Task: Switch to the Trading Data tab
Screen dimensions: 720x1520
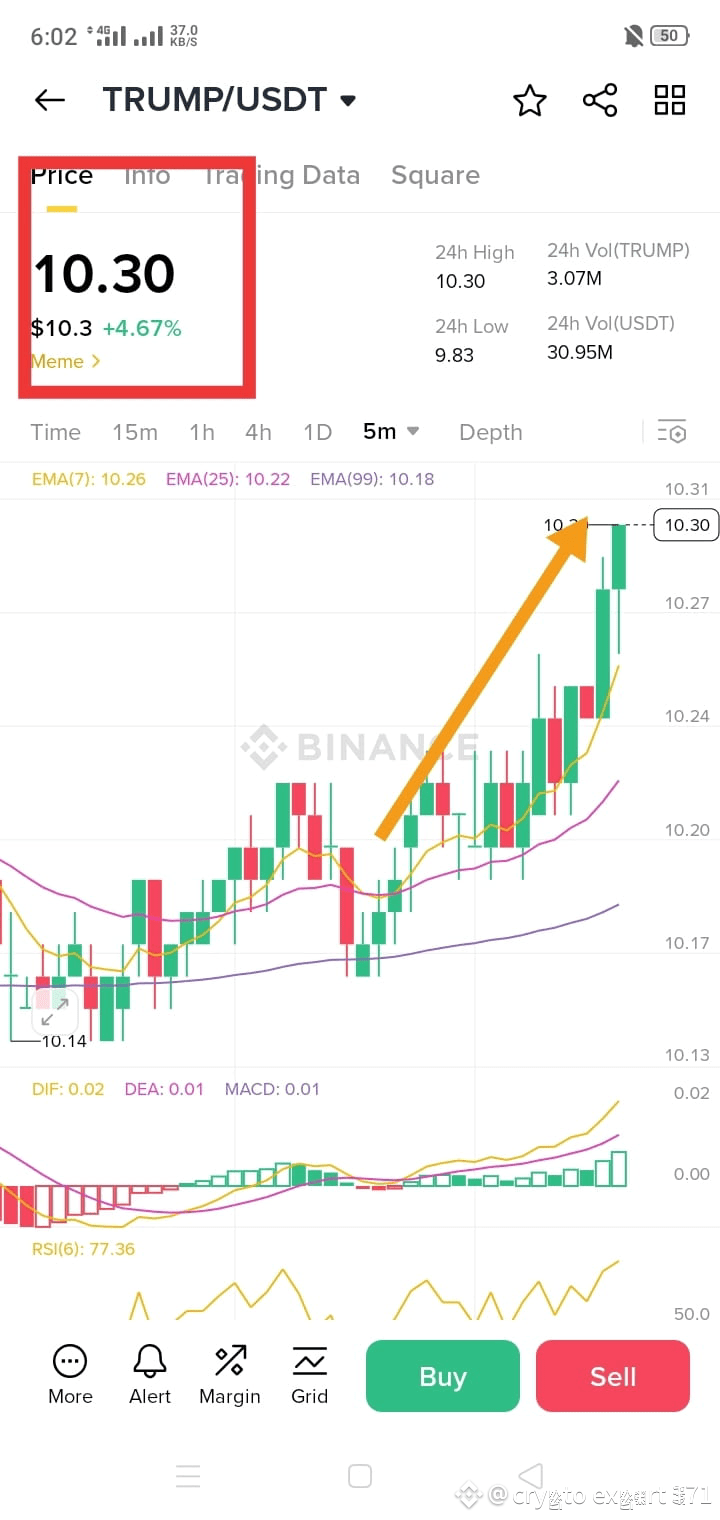Action: [x=281, y=175]
